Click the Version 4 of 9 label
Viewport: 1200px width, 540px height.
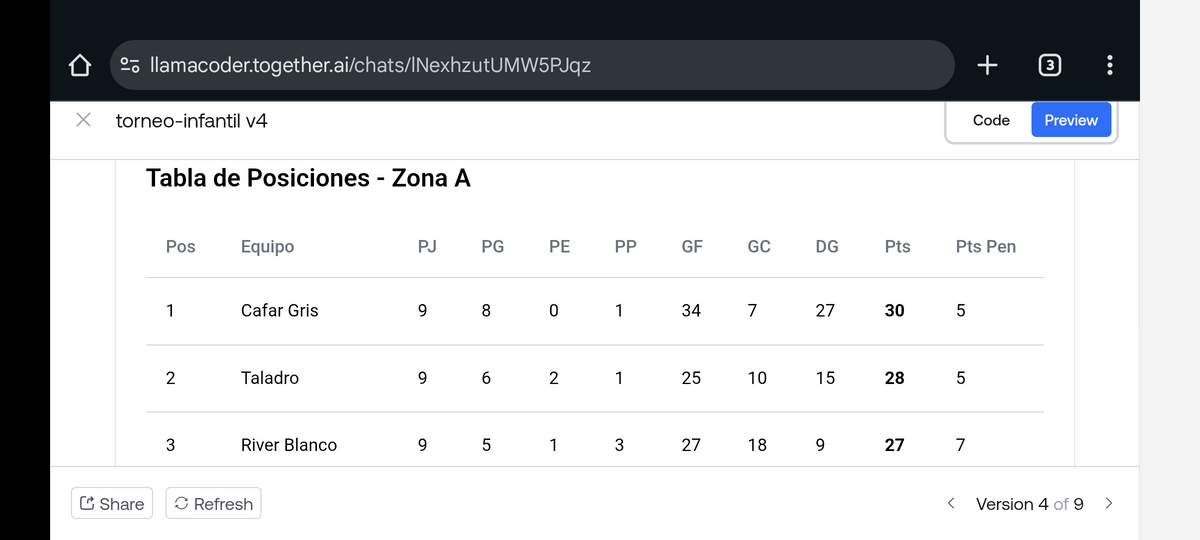[x=1029, y=504]
